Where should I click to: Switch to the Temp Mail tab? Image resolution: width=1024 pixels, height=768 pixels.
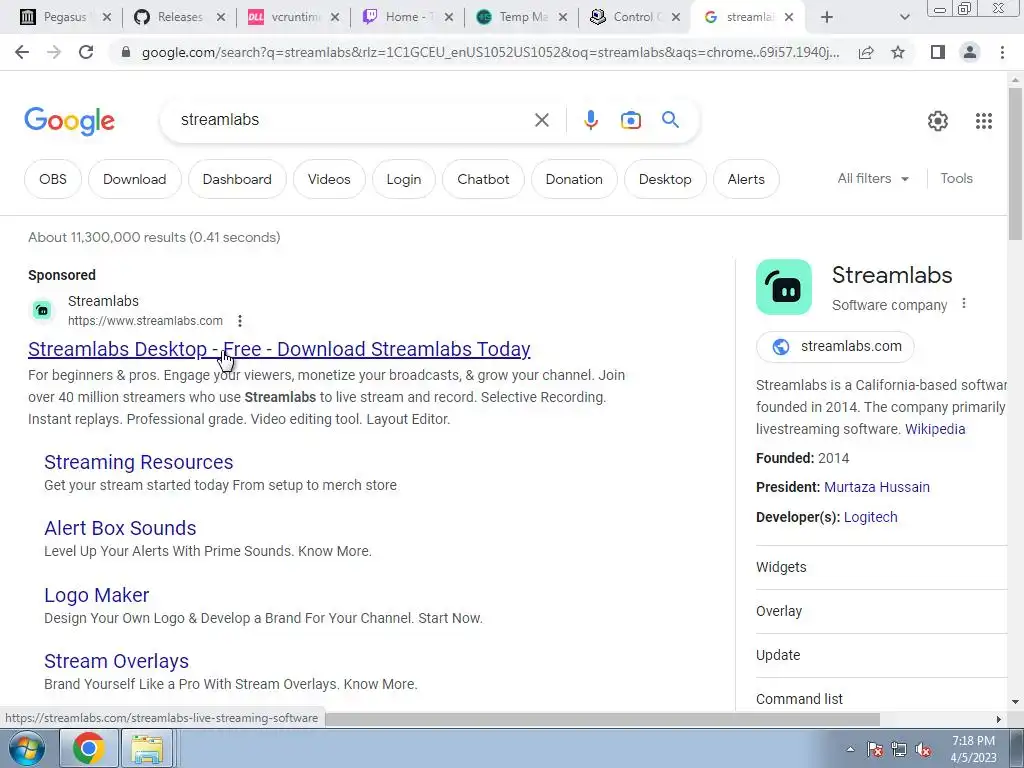coord(522,17)
